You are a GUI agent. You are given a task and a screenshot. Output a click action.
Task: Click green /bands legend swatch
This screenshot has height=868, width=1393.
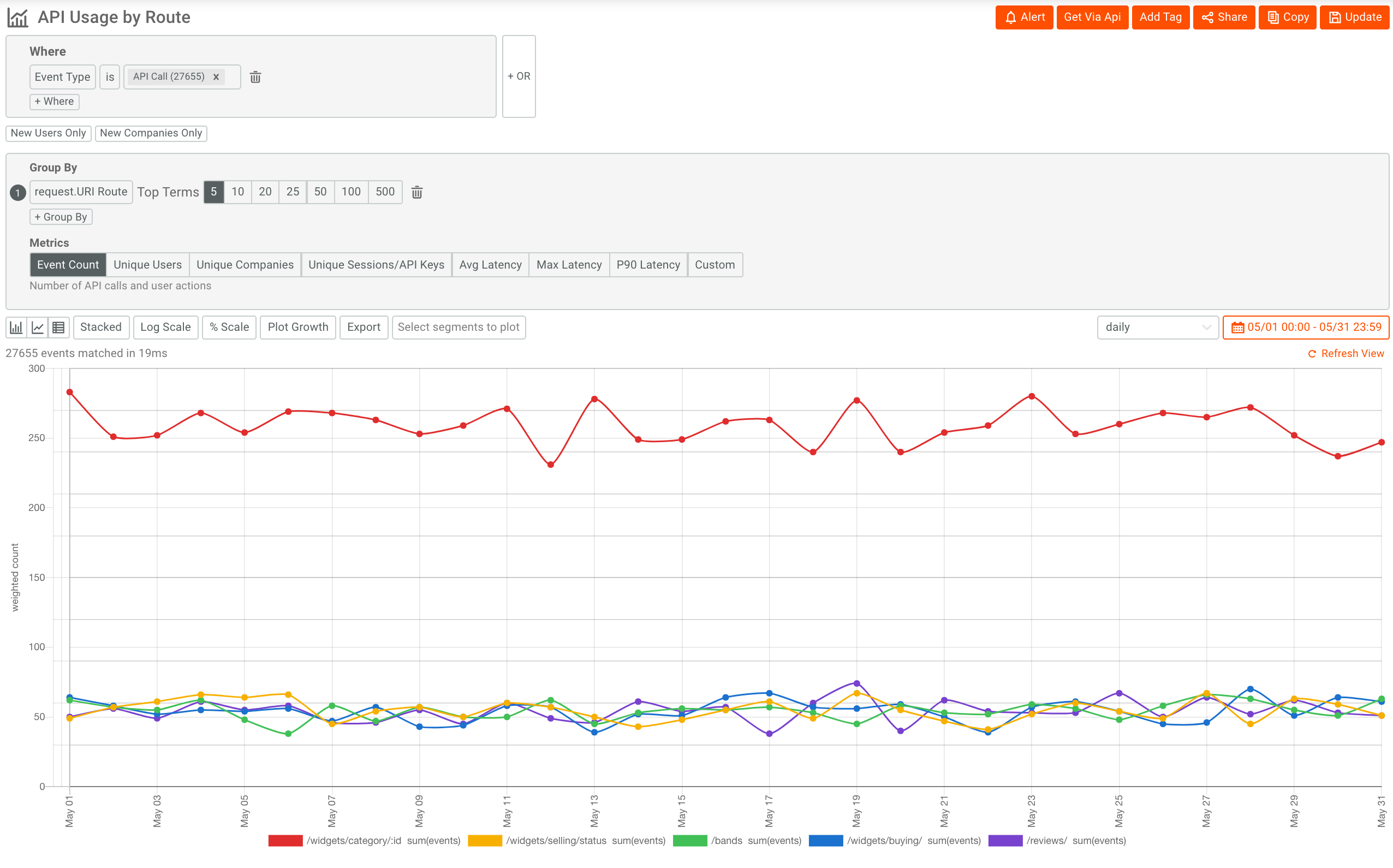[690, 841]
